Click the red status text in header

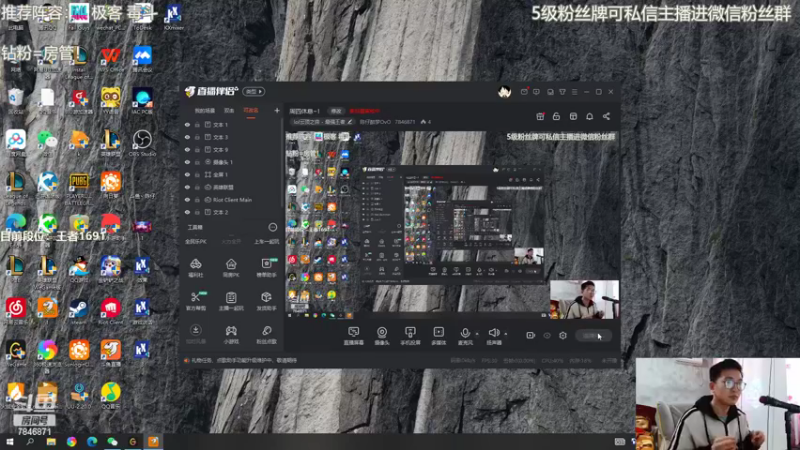pos(364,111)
